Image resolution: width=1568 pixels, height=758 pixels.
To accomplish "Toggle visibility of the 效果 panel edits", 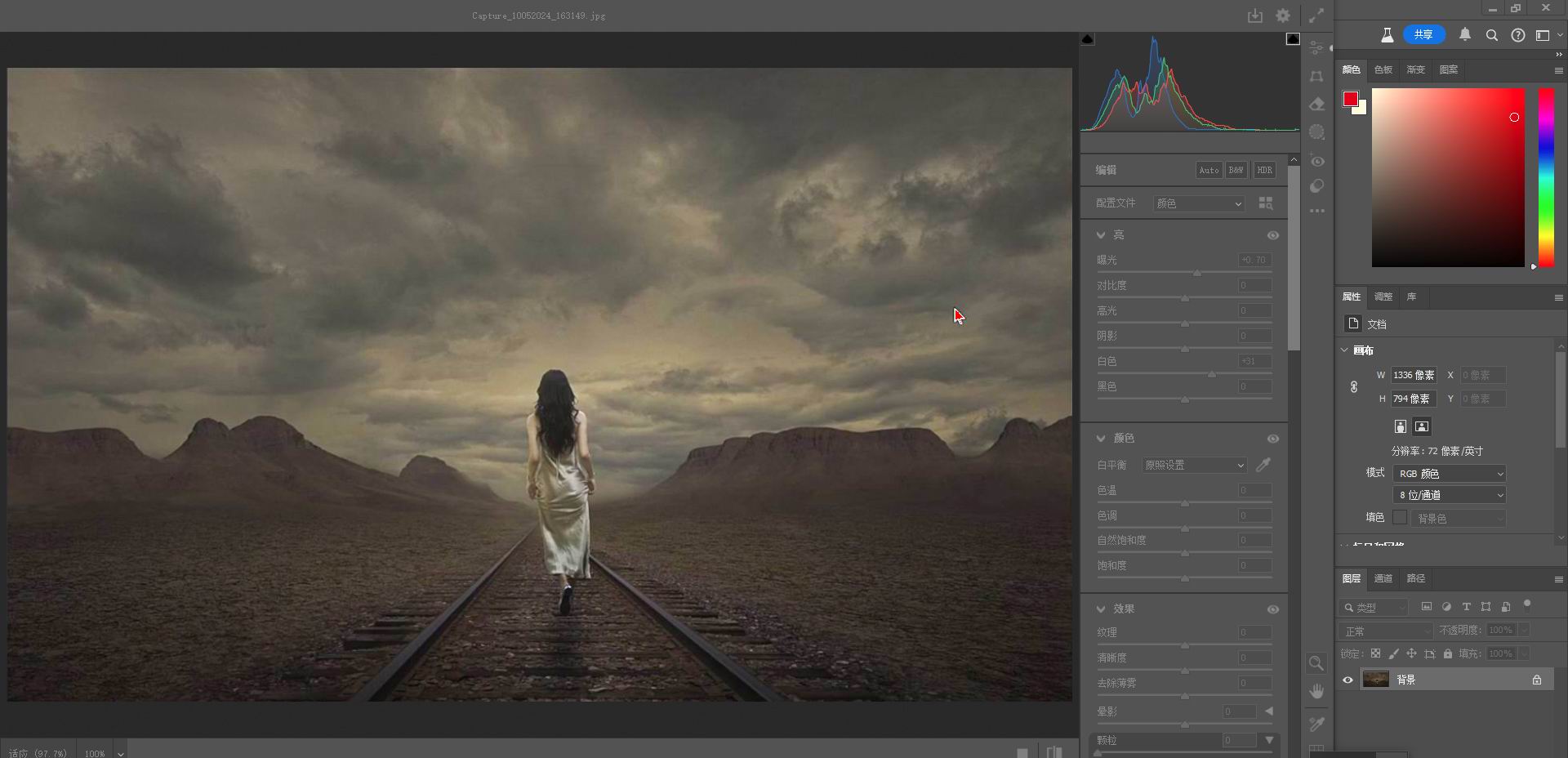I will pos(1272,609).
